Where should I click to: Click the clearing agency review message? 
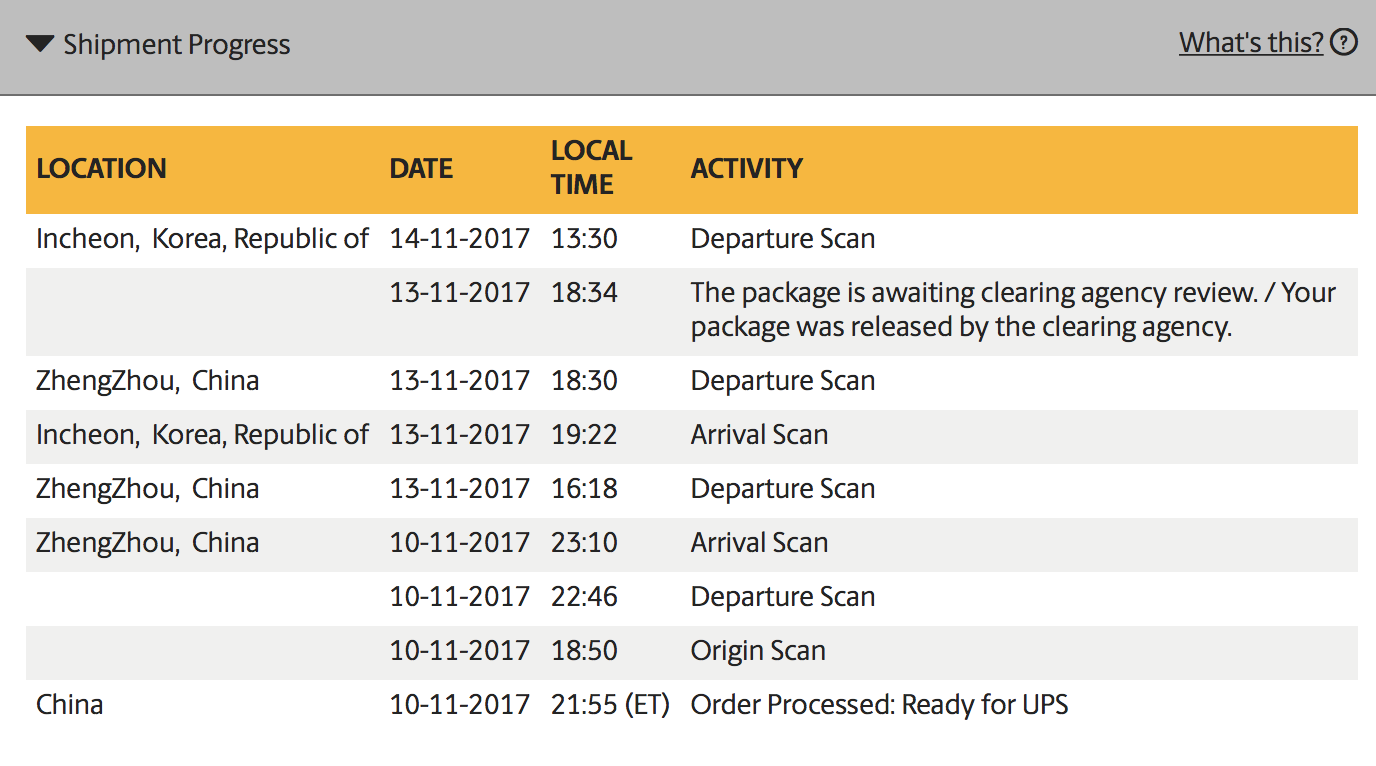pos(1013,310)
